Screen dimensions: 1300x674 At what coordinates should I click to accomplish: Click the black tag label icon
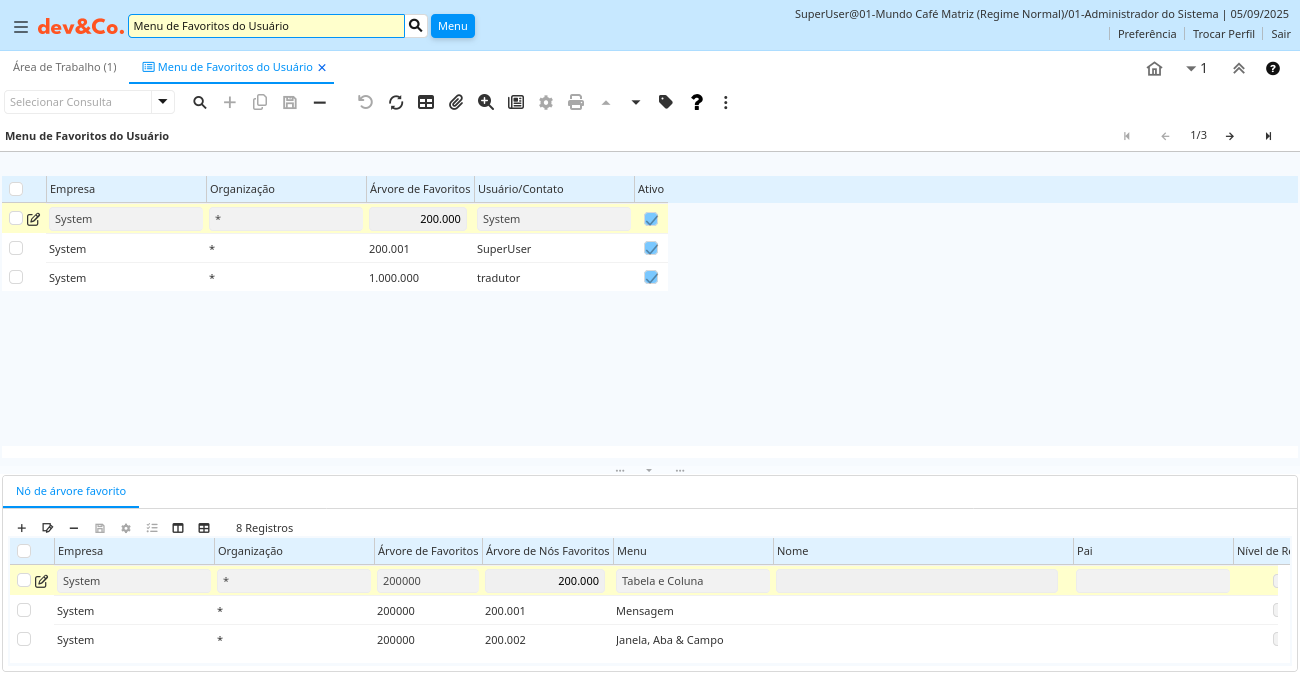tap(666, 102)
